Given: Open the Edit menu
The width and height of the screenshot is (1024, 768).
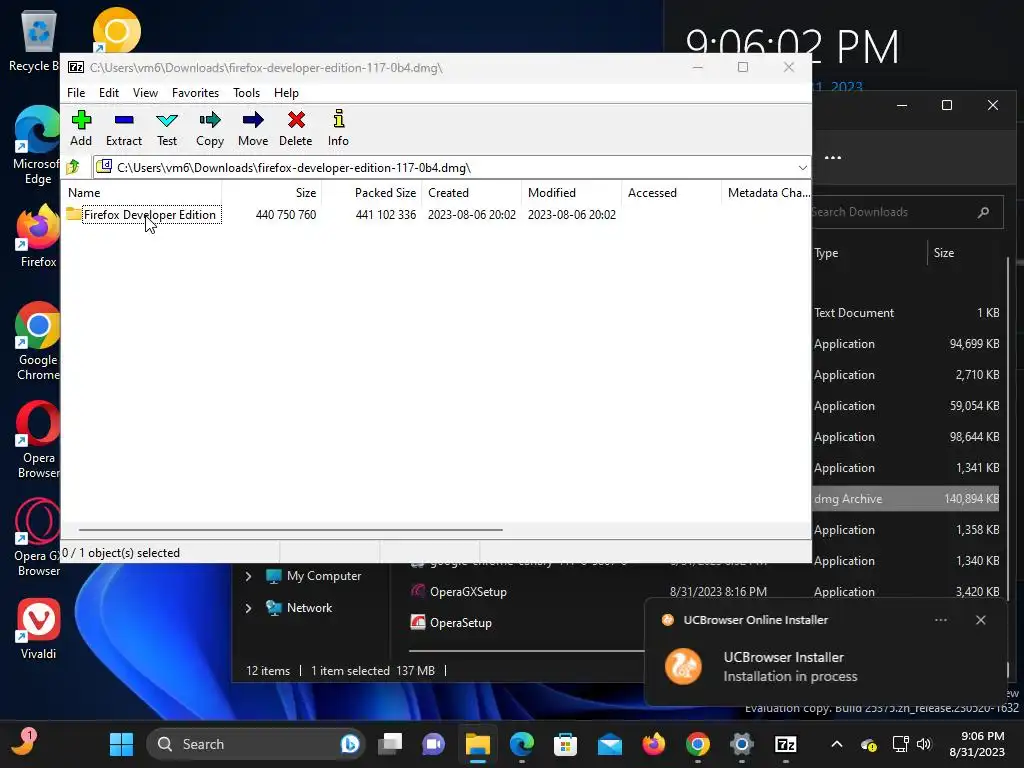Looking at the screenshot, I should (x=109, y=93).
